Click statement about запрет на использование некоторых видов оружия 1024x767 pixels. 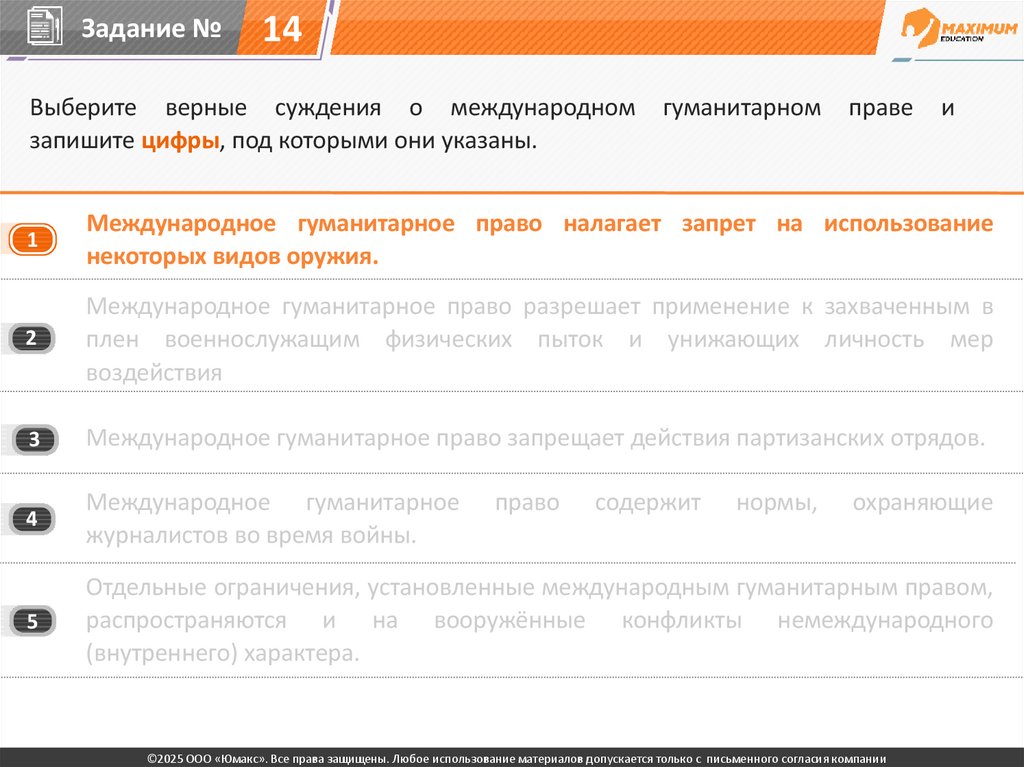tap(539, 240)
